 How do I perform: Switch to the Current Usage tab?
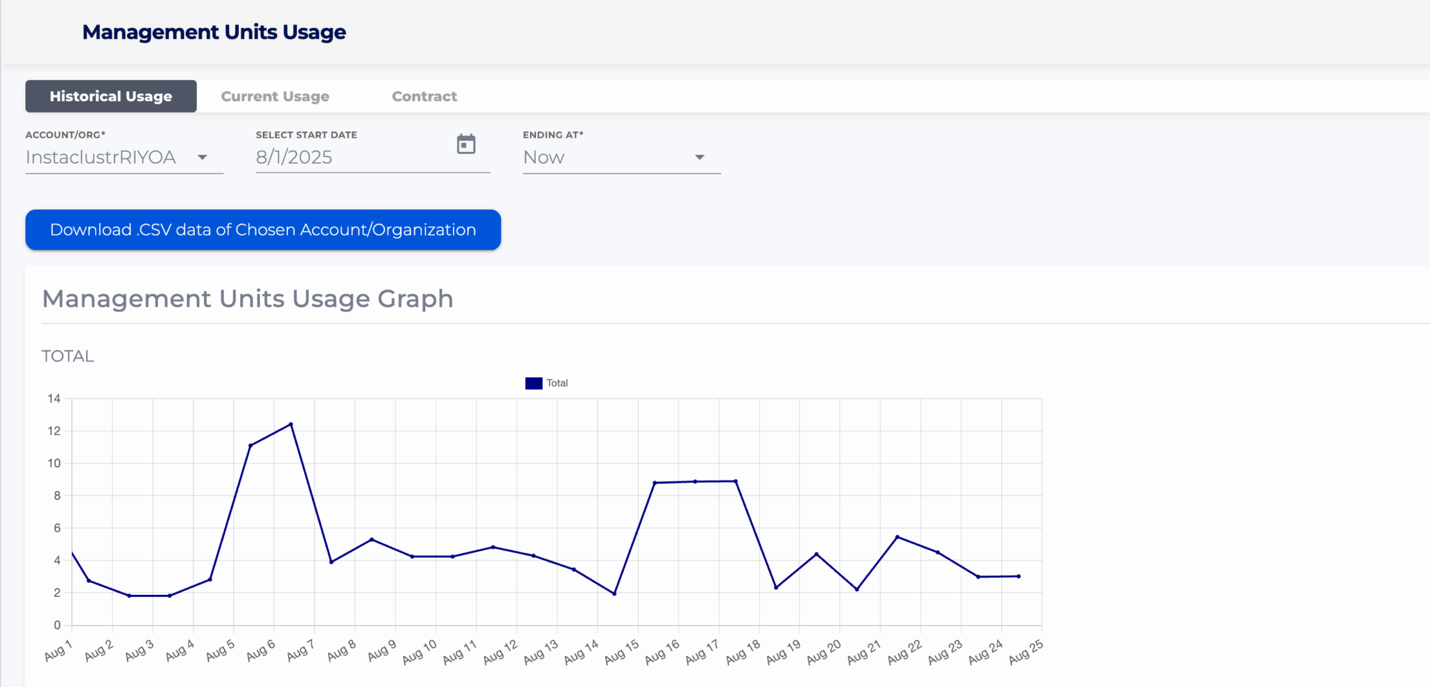275,96
